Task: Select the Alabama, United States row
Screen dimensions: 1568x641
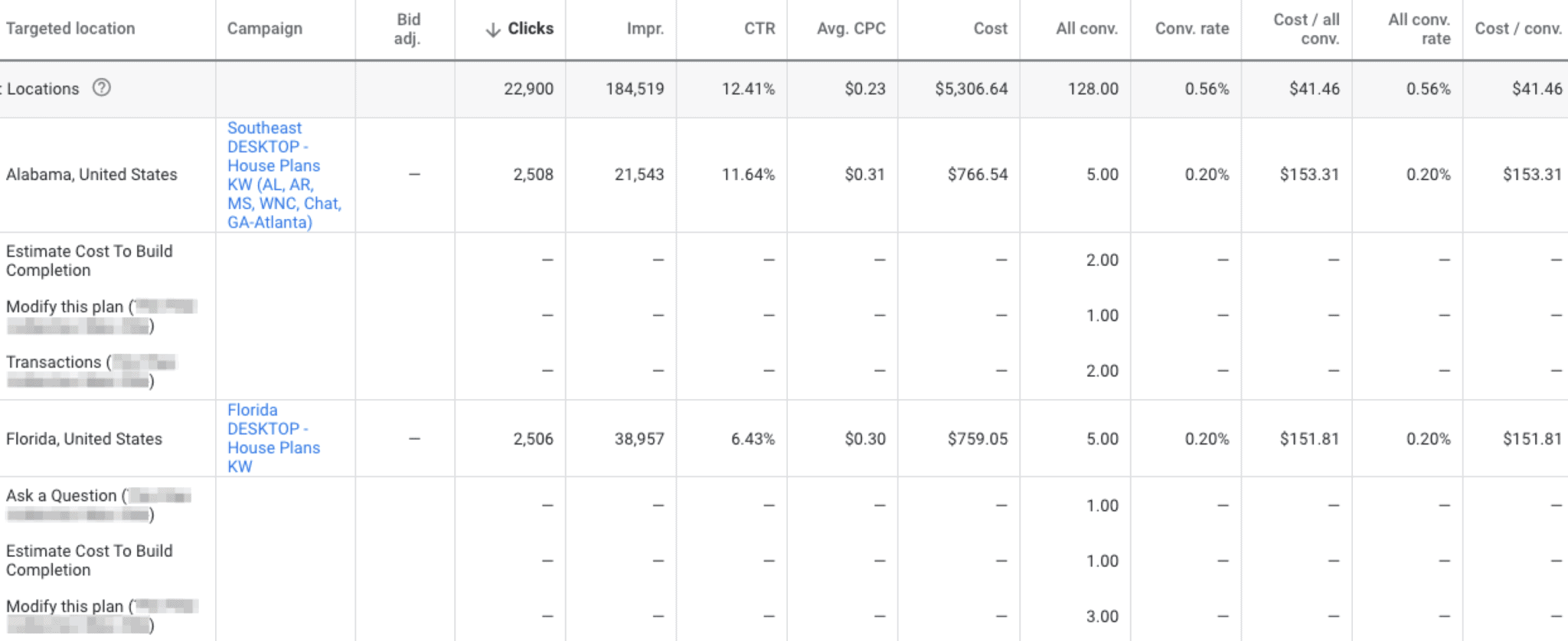Action: pyautogui.click(x=92, y=175)
